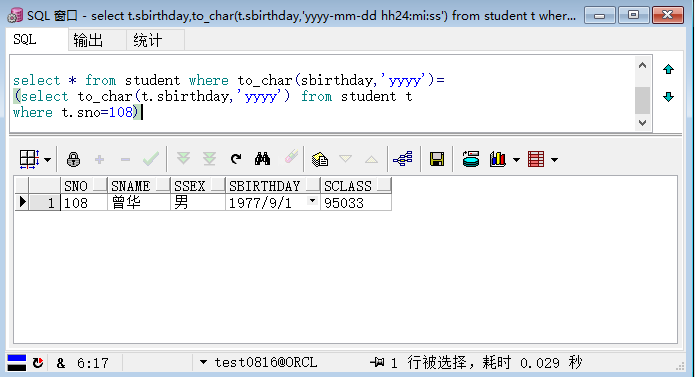The height and width of the screenshot is (377, 695).
Task: Click the SNO column header
Action: [84, 186]
